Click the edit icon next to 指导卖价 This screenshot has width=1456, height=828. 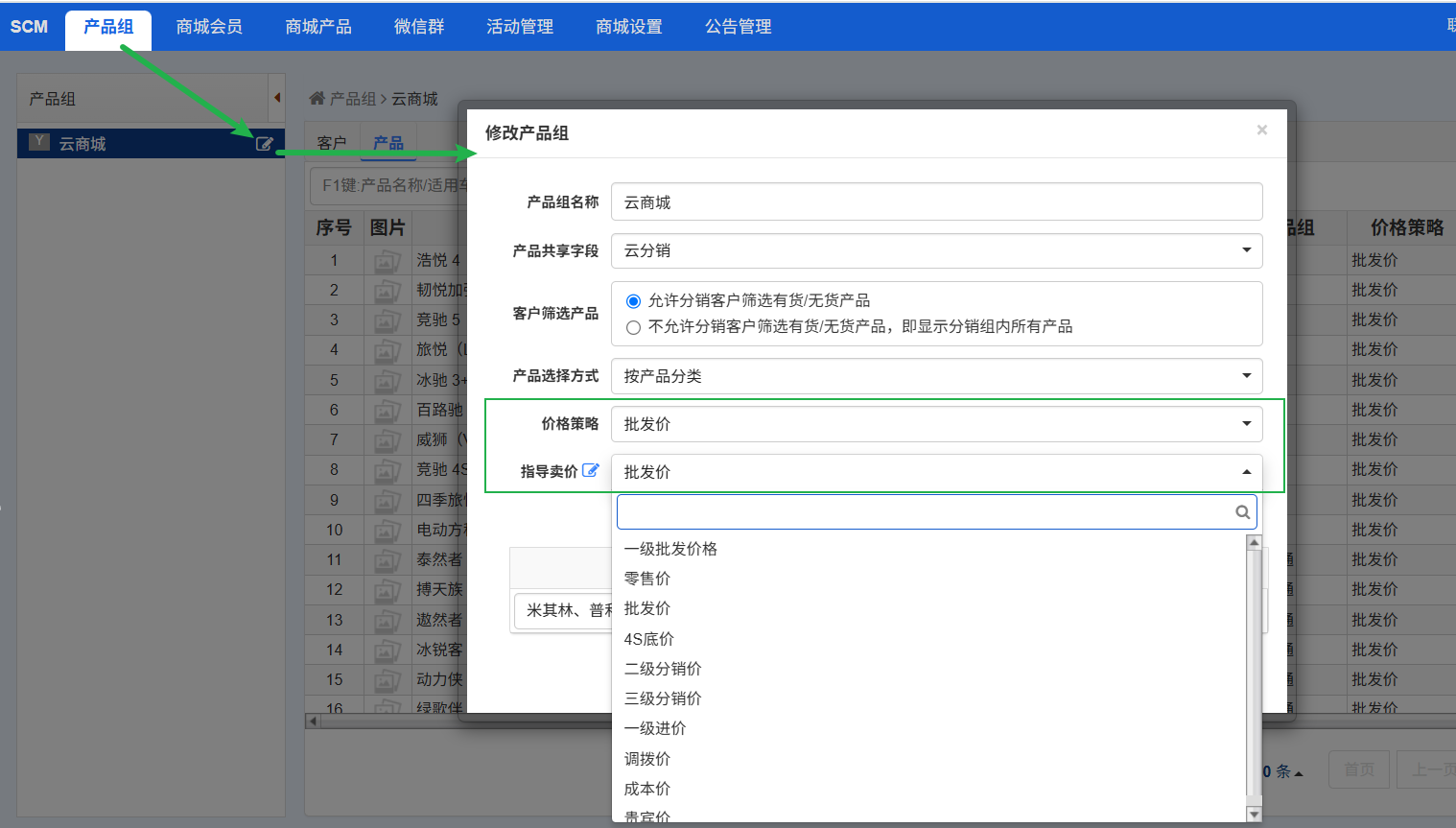point(591,470)
